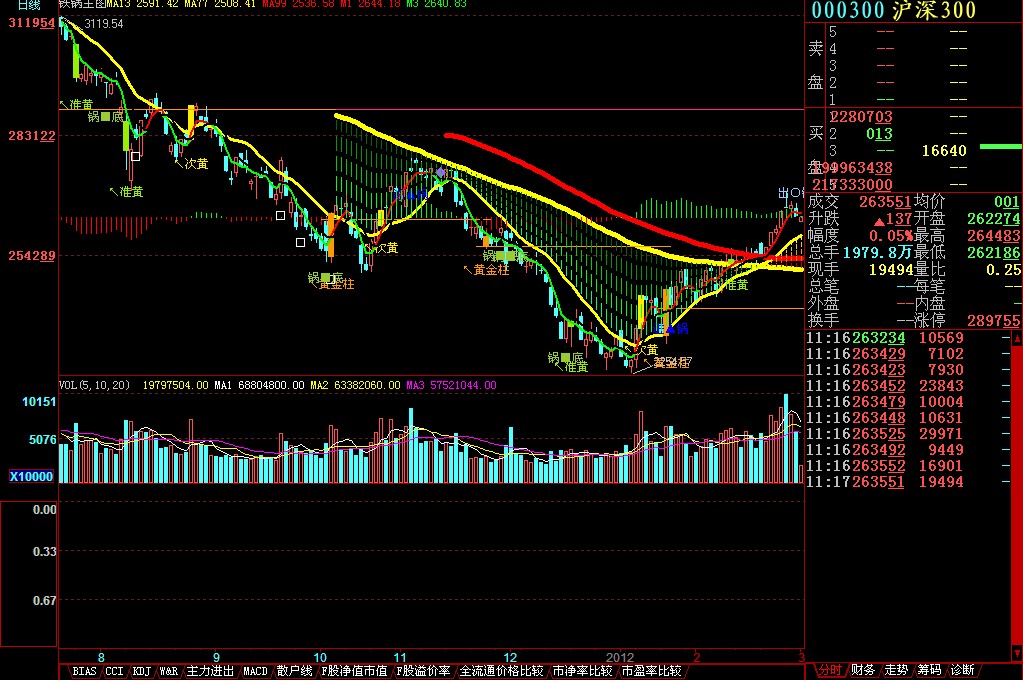Switch to 全流通价格比较 tab
This screenshot has height=681, width=1023.
point(501,671)
